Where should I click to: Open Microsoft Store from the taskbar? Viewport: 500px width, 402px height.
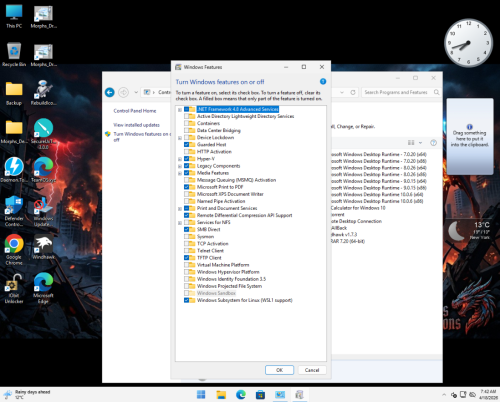(x=260, y=395)
